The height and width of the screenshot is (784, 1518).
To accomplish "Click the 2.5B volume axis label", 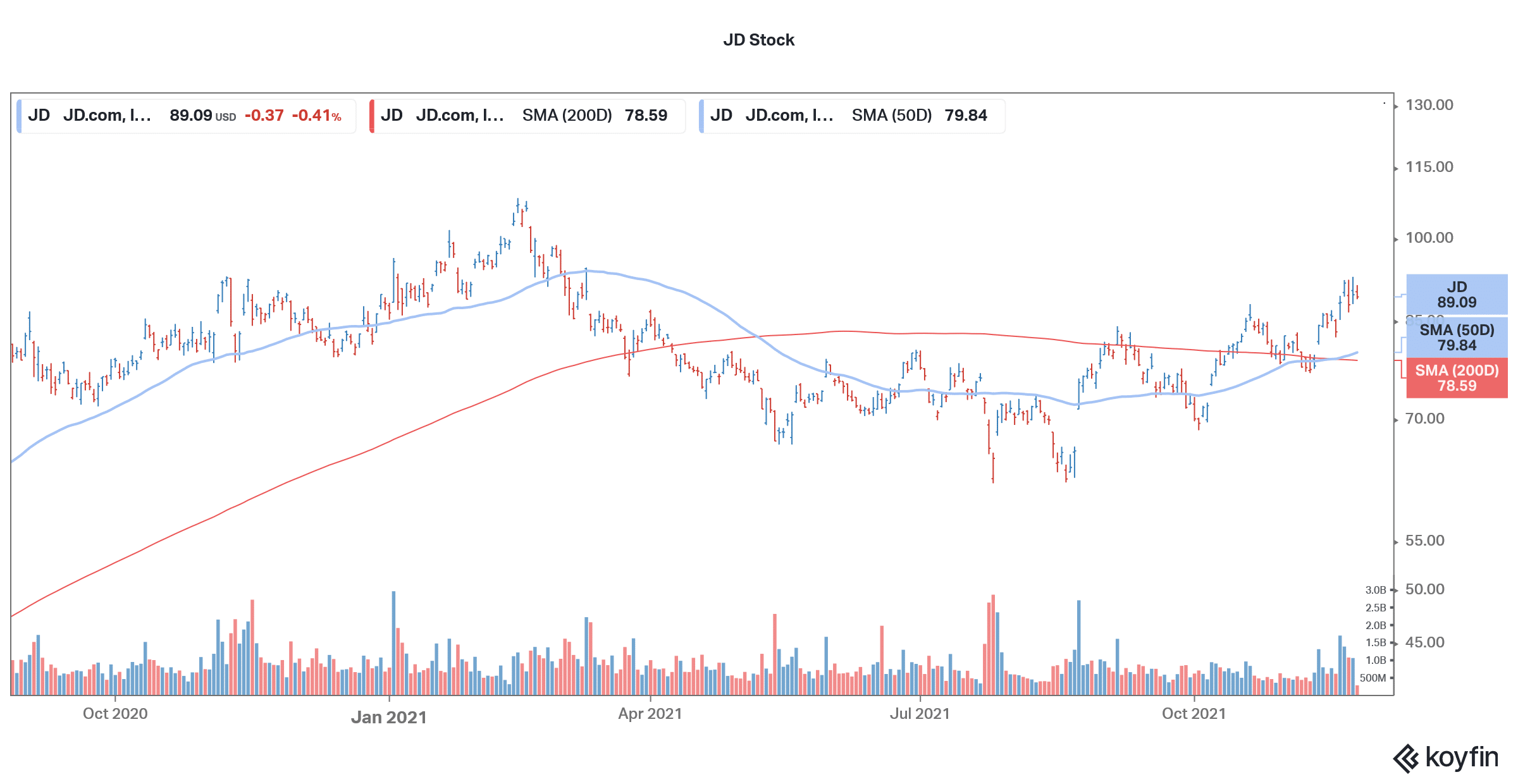I will tap(1376, 608).
